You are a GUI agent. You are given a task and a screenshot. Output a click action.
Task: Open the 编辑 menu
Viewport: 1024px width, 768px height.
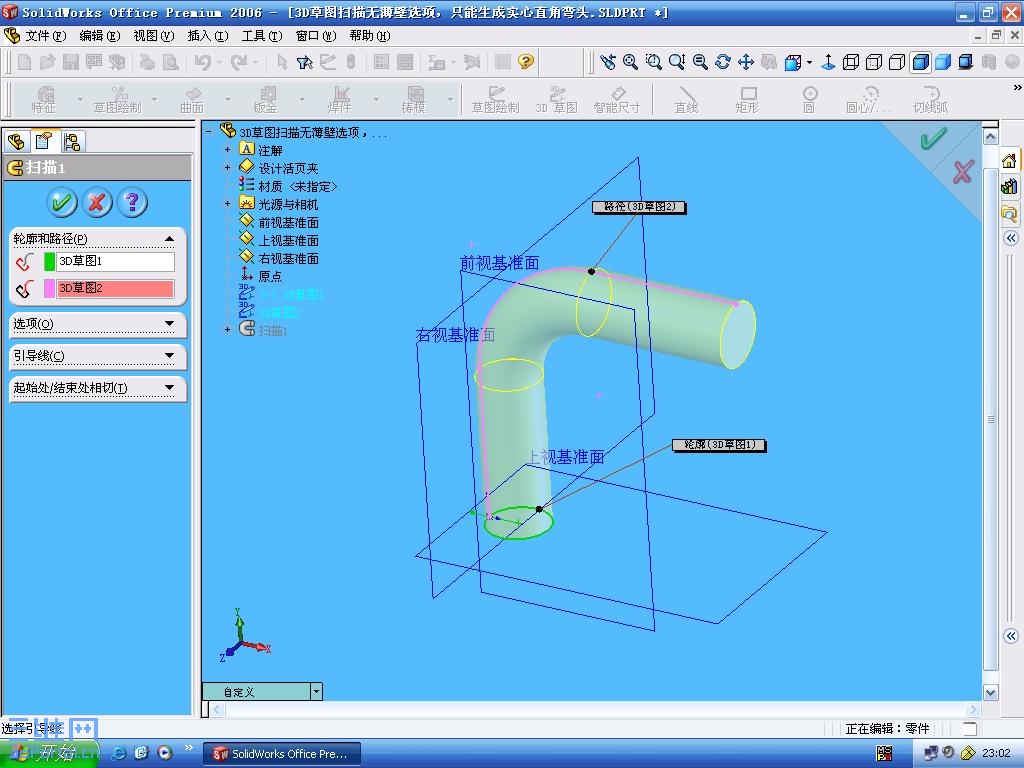tap(99, 35)
